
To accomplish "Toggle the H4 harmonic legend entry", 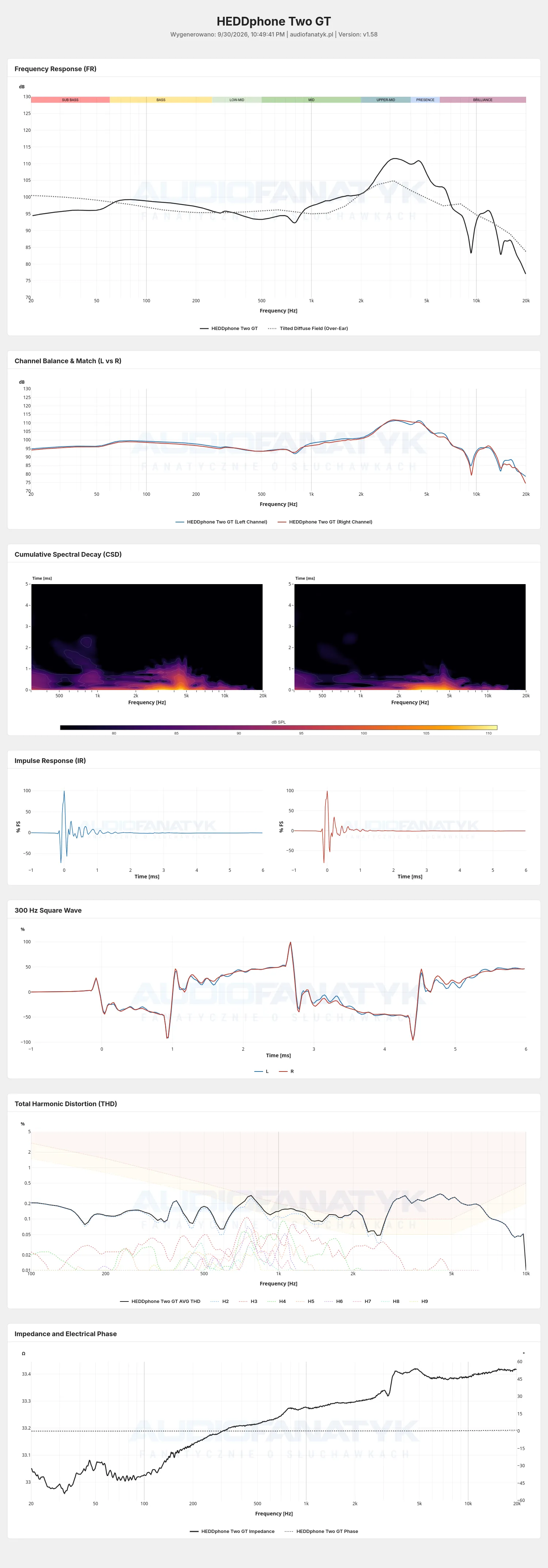I will pyautogui.click(x=277, y=1301).
